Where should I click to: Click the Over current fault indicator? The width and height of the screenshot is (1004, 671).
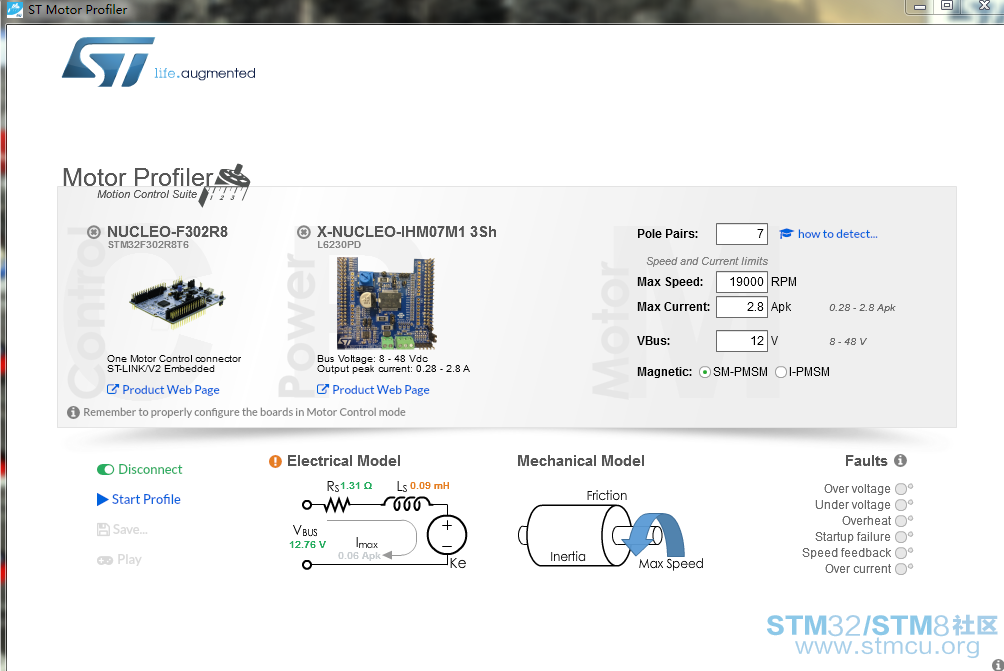[902, 569]
